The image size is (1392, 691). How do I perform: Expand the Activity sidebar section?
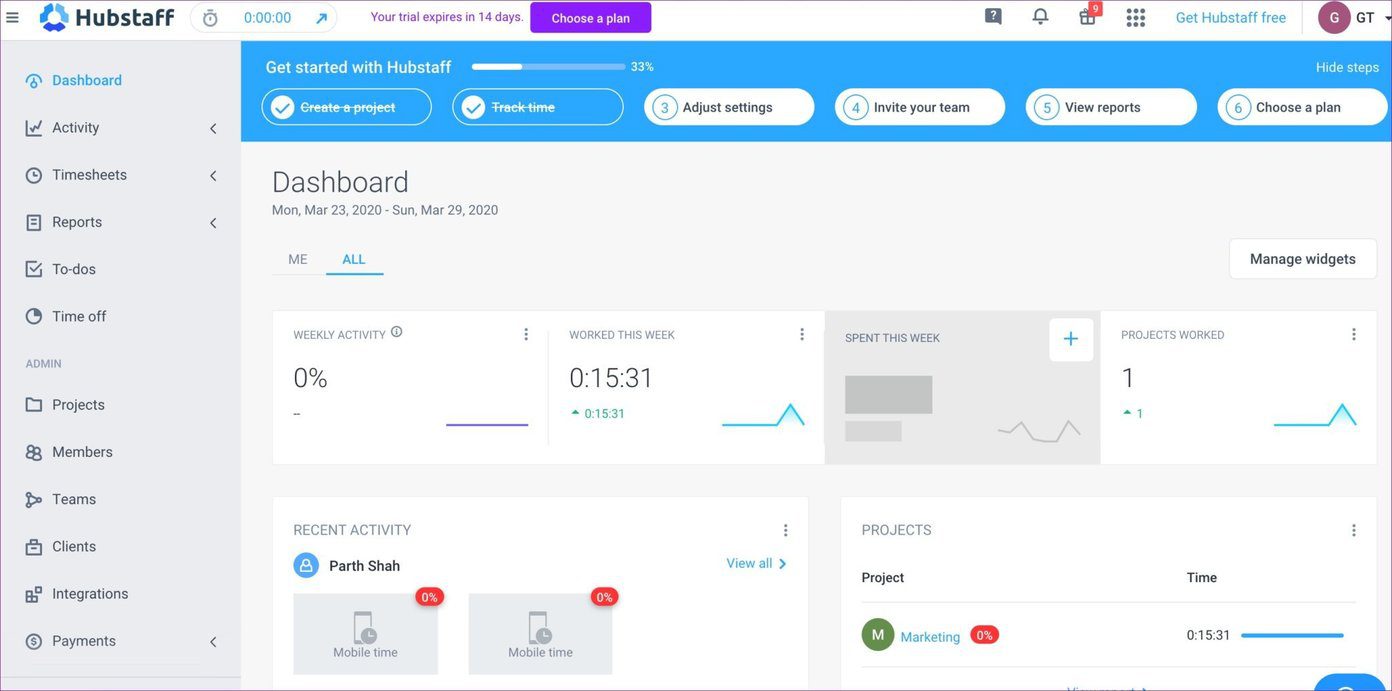click(122, 128)
